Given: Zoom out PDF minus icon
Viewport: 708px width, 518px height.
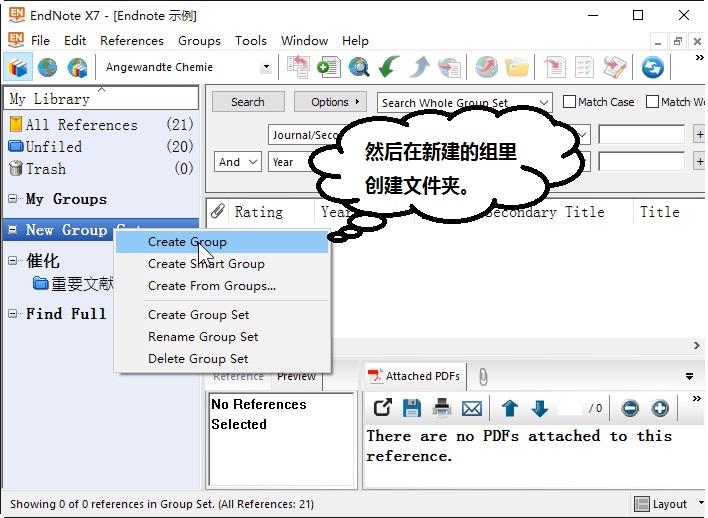Looking at the screenshot, I should [630, 408].
